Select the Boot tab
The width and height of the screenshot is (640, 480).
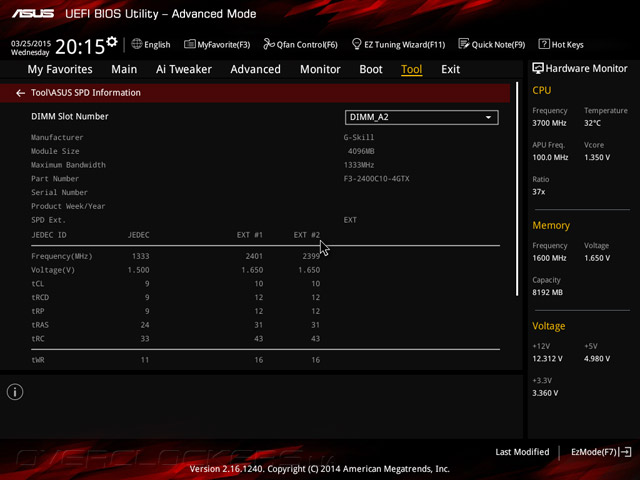[x=371, y=69]
